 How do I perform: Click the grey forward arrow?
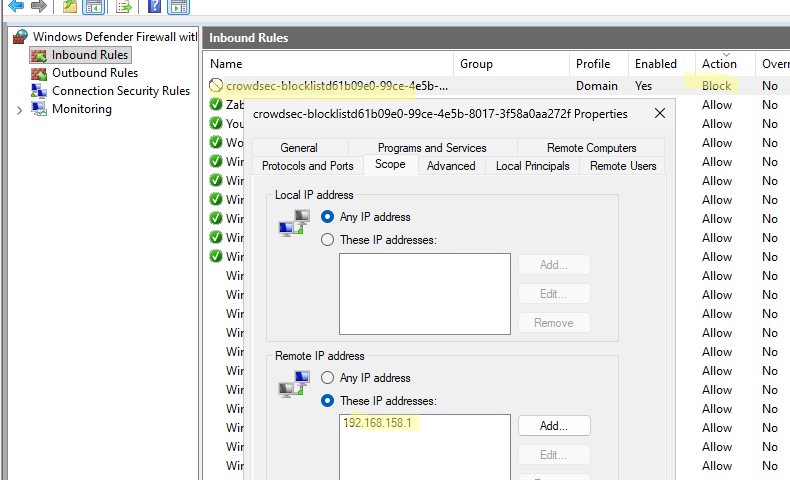coord(39,6)
